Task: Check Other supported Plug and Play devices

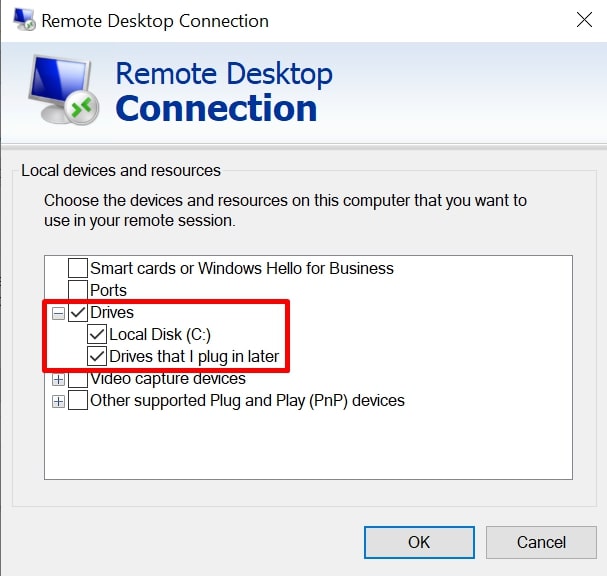Action: [78, 400]
